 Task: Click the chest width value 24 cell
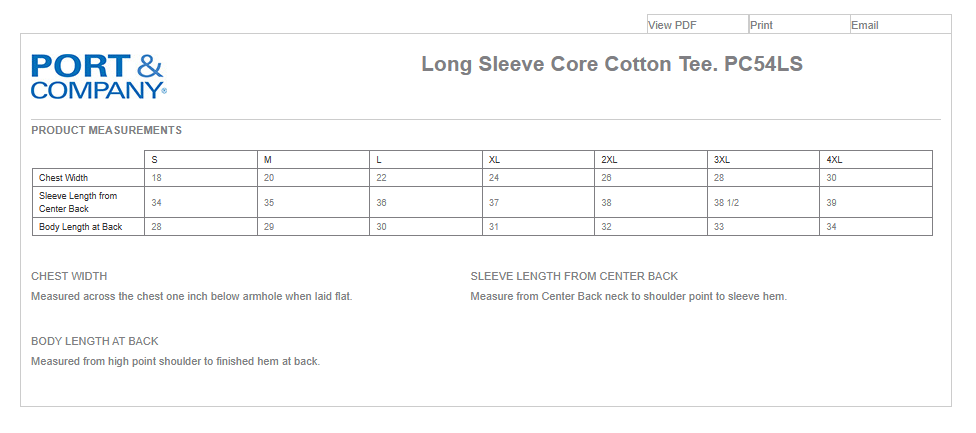494,178
